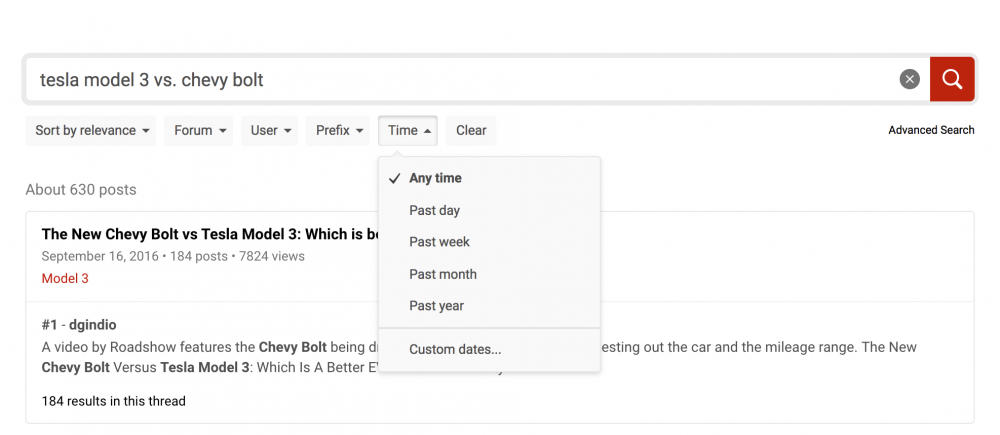View 184 results in this thread
Viewport: 1000px width, 435px height.
point(114,401)
